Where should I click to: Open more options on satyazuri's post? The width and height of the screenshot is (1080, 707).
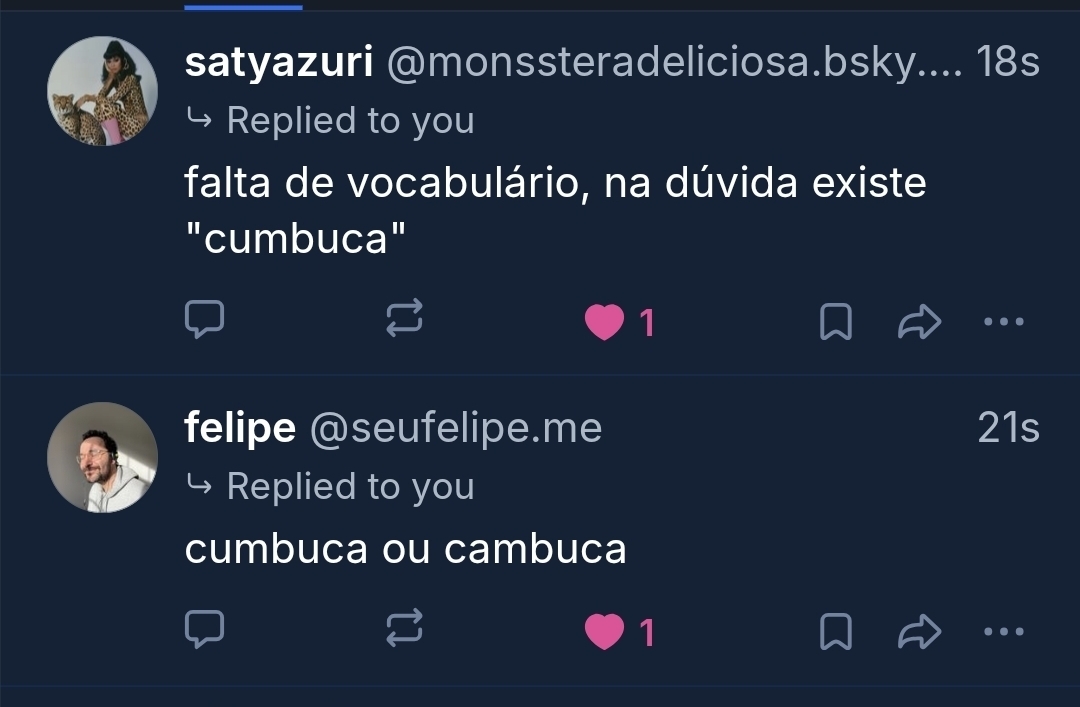(1004, 322)
